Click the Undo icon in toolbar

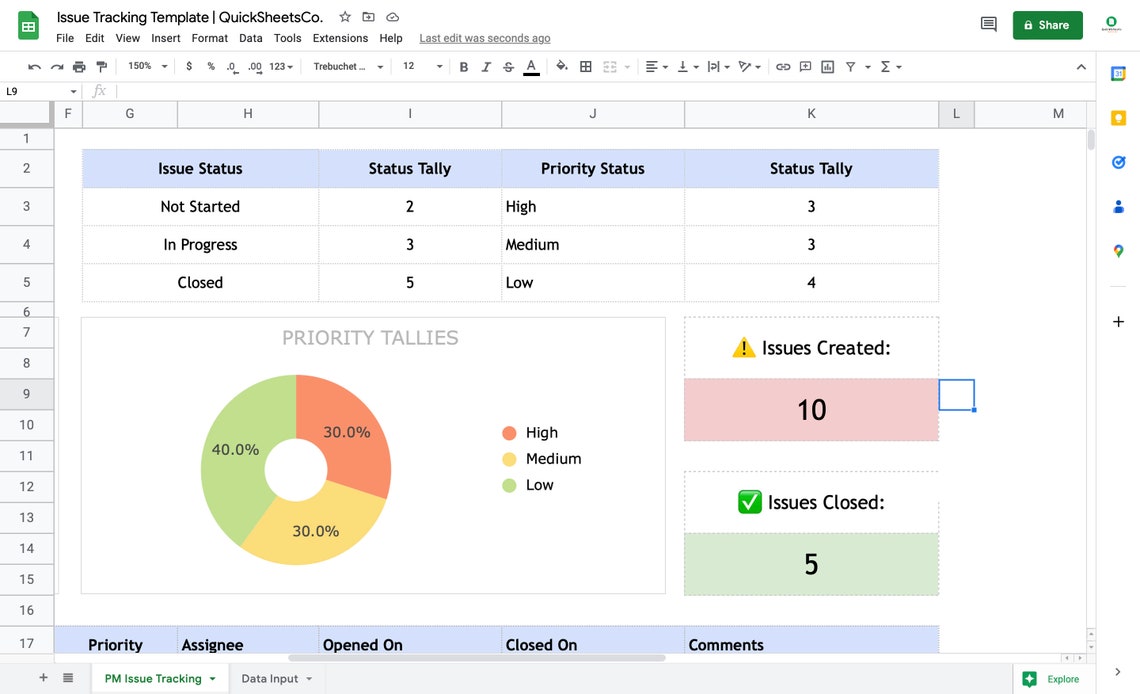tap(34, 67)
